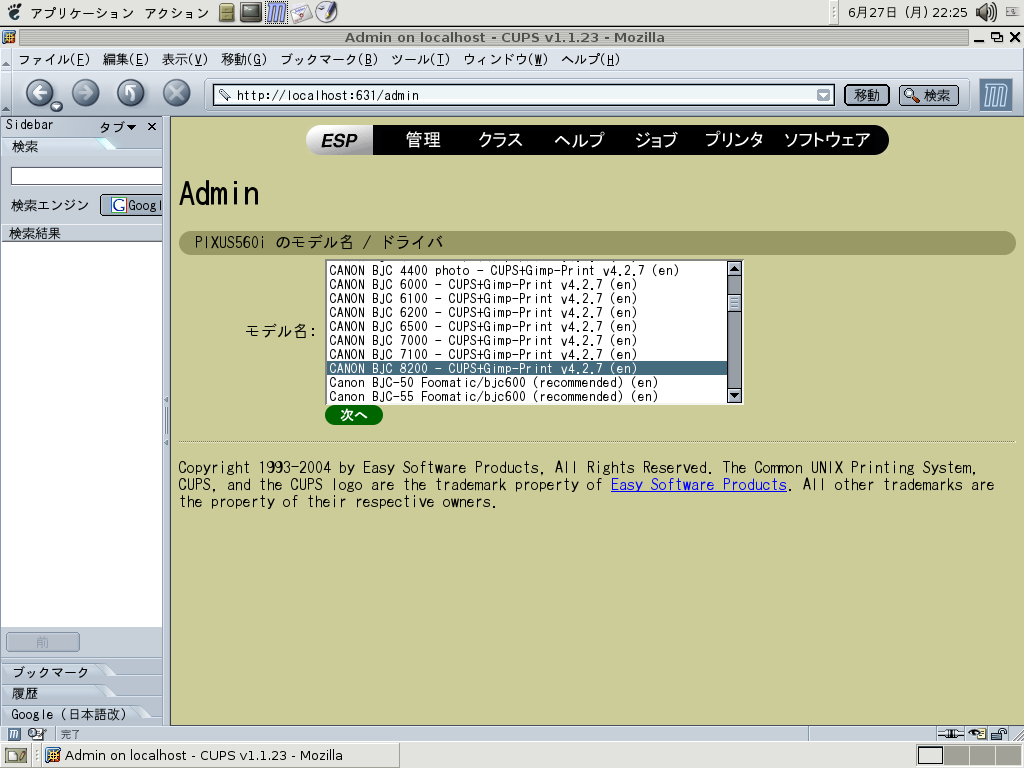Click the green 次へ button
Image resolution: width=1024 pixels, height=768 pixels.
[353, 415]
